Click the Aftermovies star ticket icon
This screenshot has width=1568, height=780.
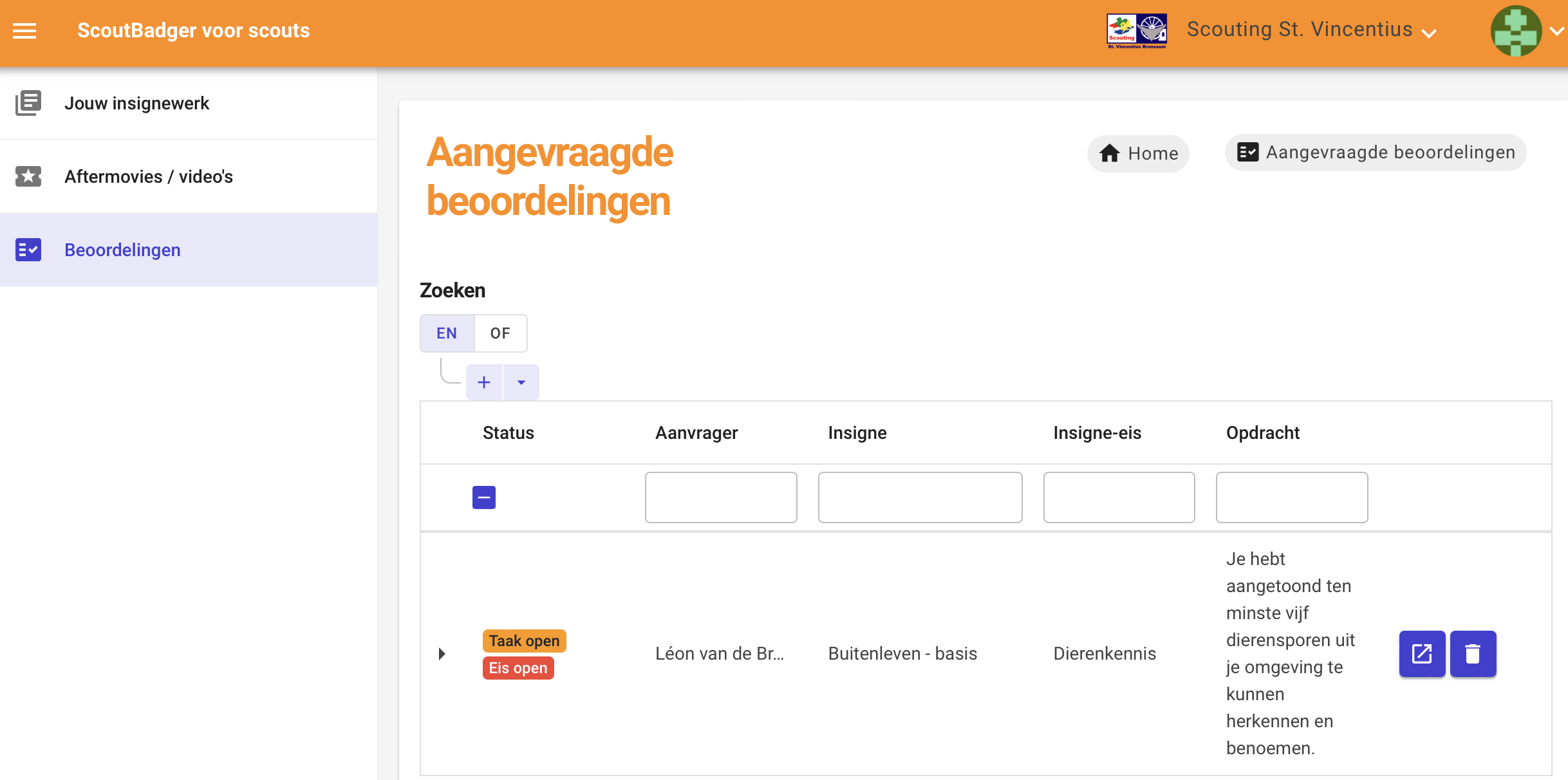28,176
